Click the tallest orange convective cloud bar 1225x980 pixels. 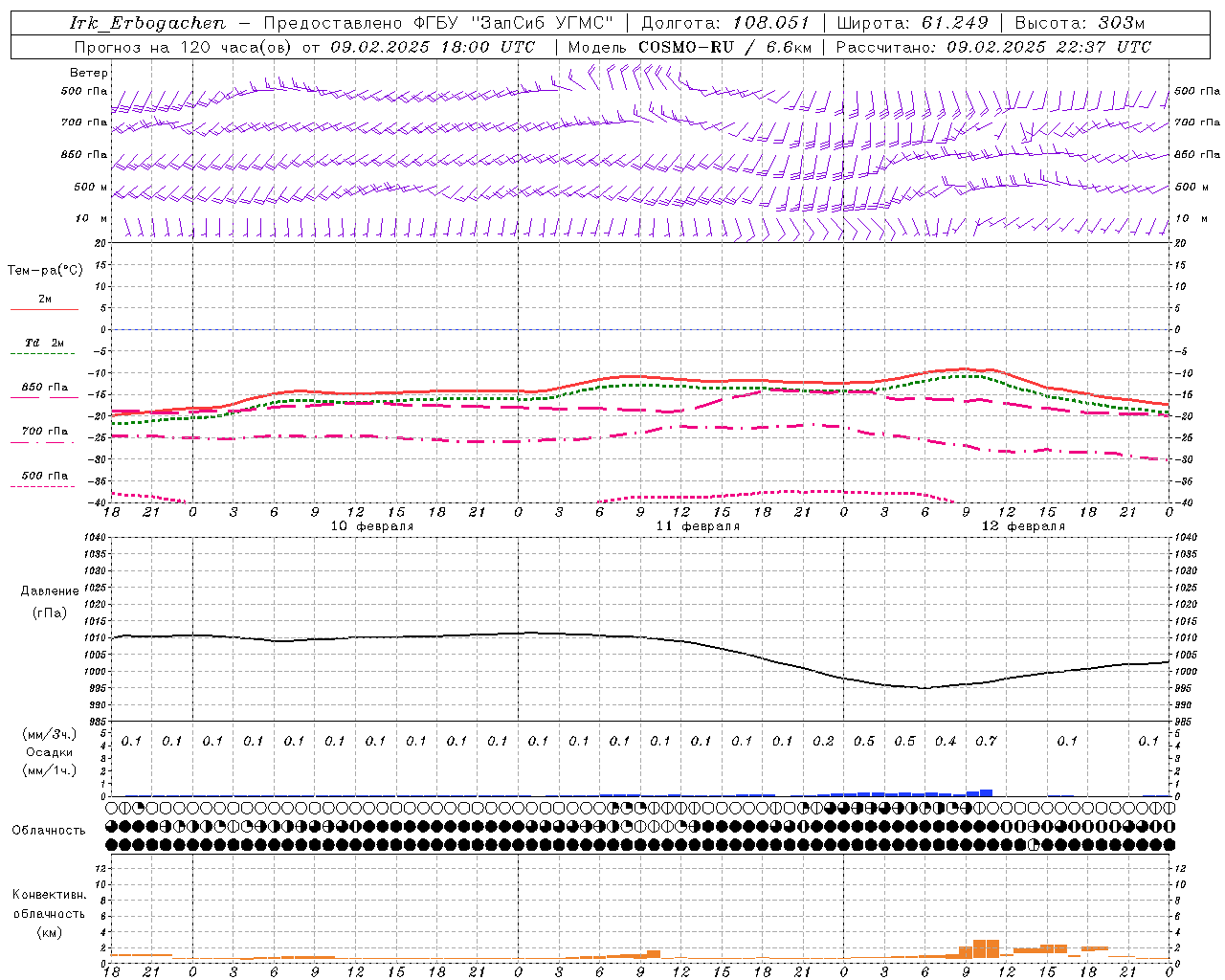tap(986, 948)
